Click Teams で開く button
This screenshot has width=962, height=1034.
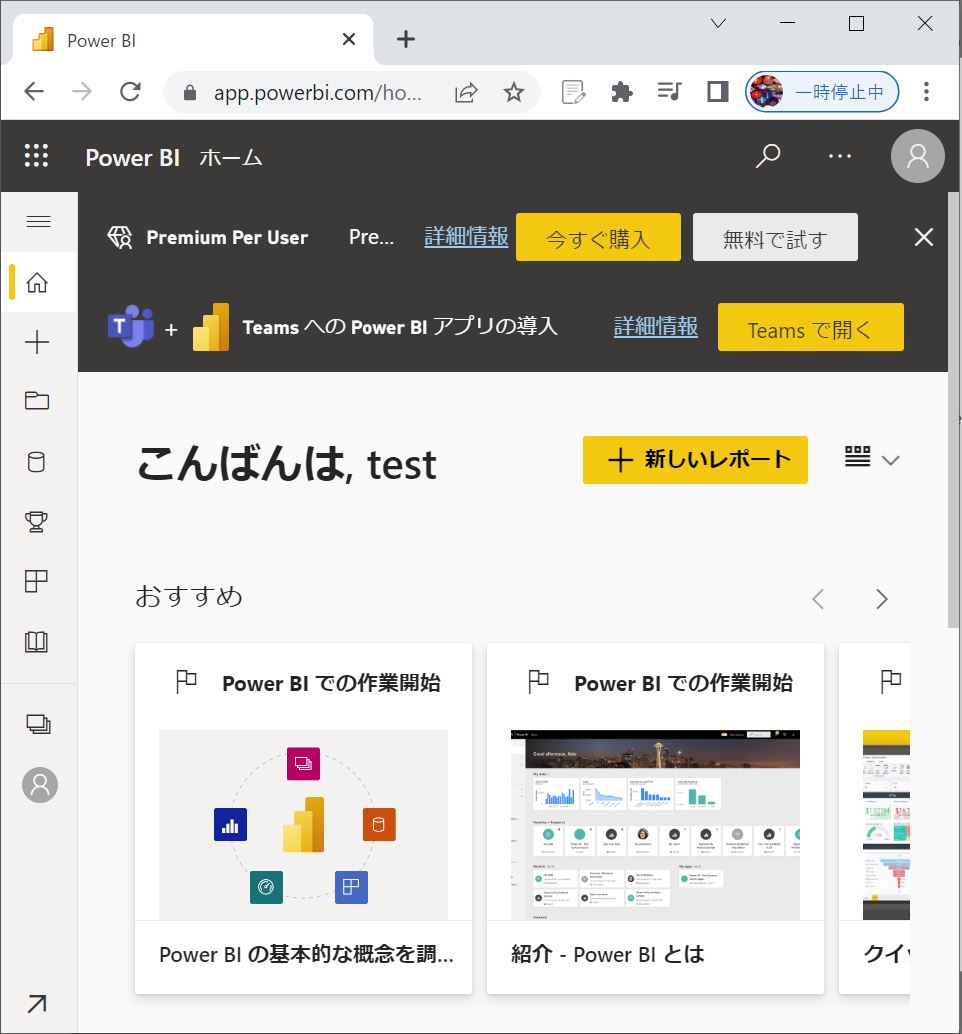coord(810,327)
